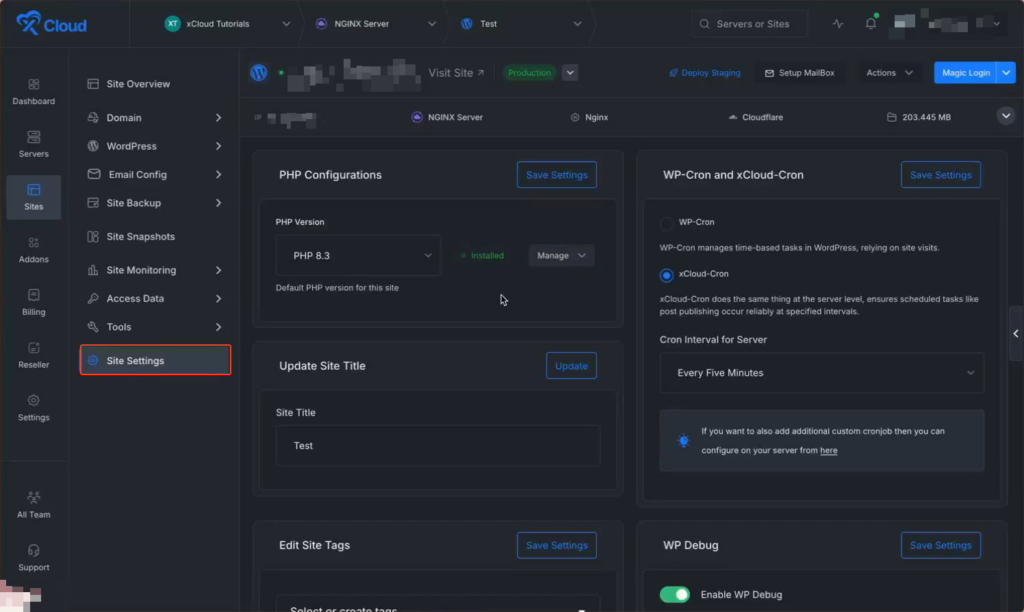
Task: Open the WordPress menu item
Action: [x=155, y=146]
